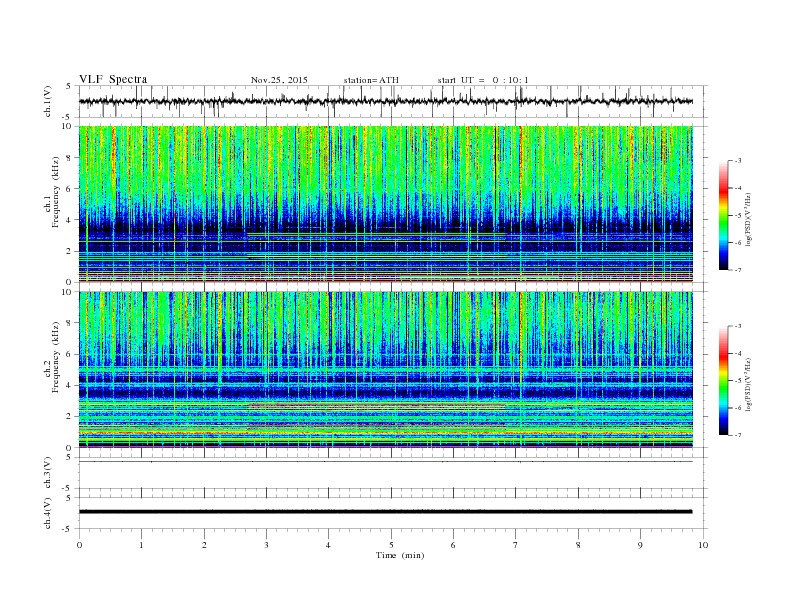Image resolution: width=792 pixels, height=612 pixels.
Task: Click the ch.1 voltage waveform trace
Action: point(385,101)
